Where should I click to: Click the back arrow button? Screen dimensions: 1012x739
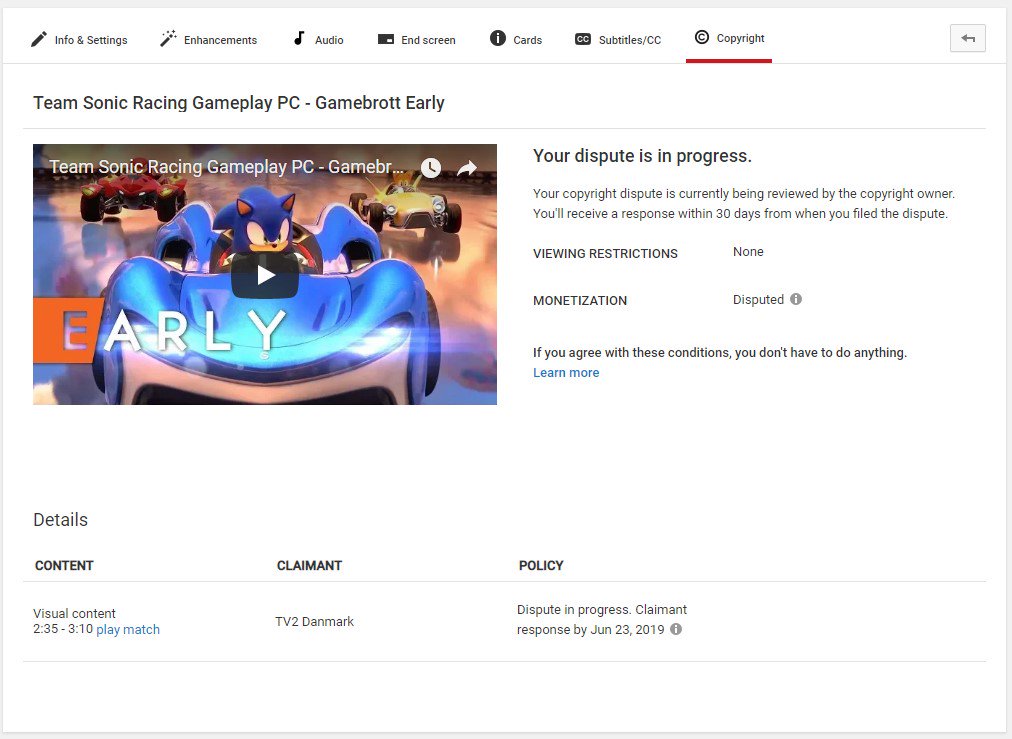tap(967, 38)
